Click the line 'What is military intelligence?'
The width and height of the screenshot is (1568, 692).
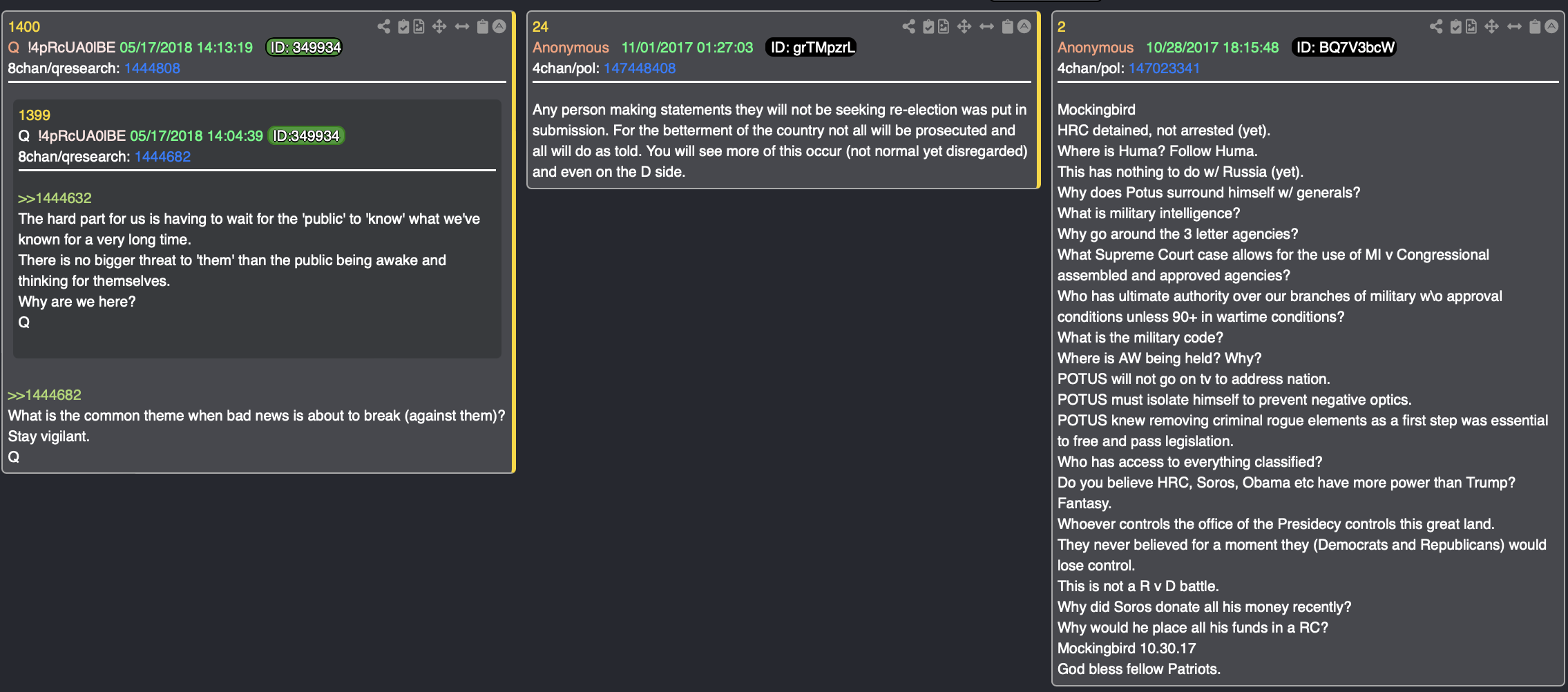pos(1149,213)
